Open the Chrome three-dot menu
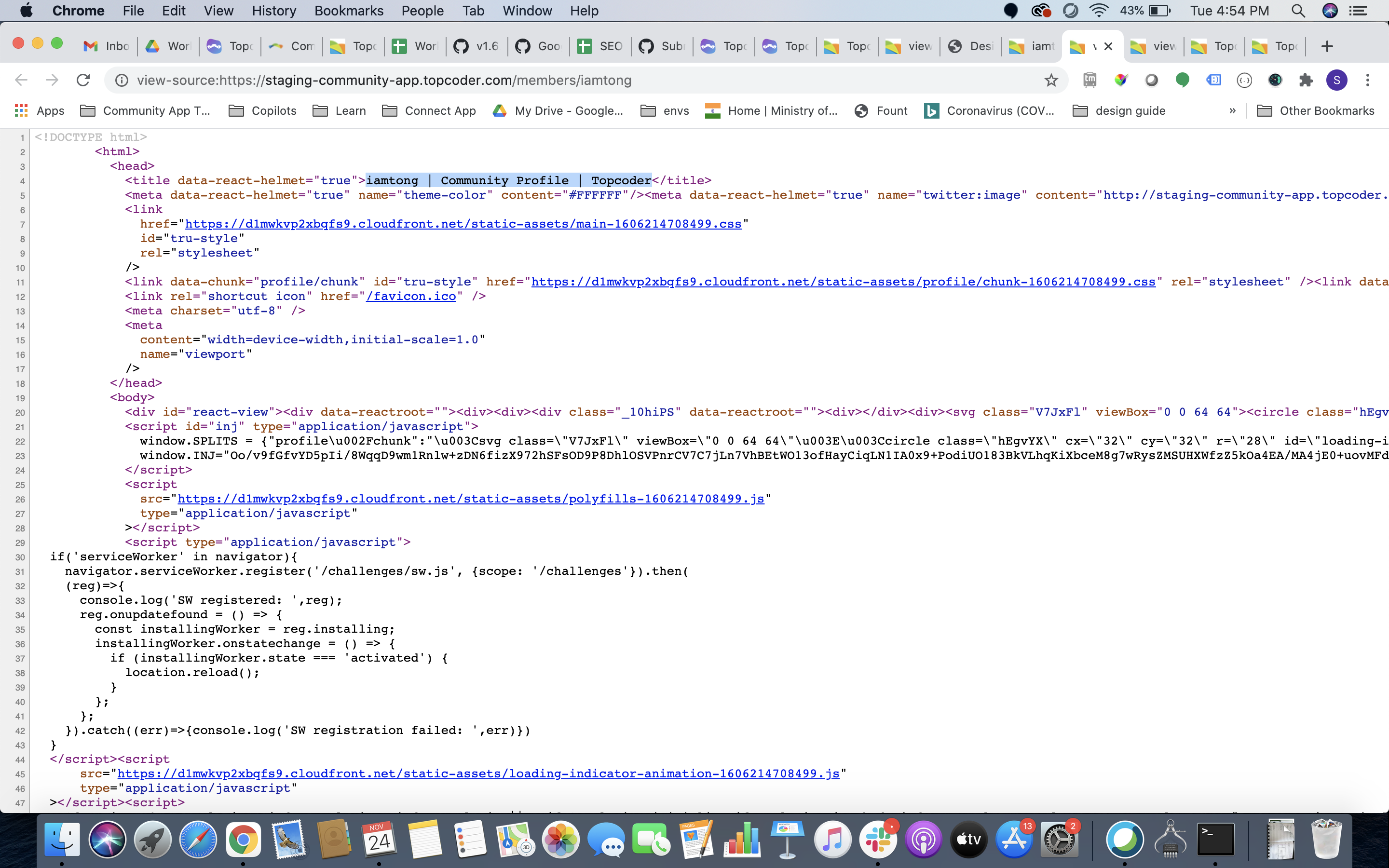The width and height of the screenshot is (1389, 868). pos(1368,80)
